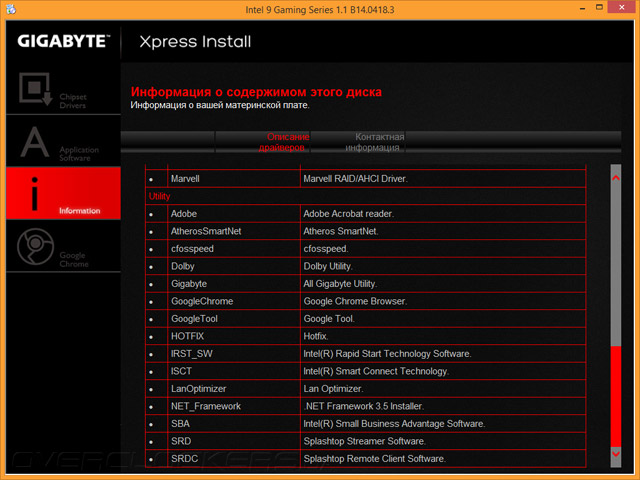Maximize the Xpress Install window

[x=599, y=7]
